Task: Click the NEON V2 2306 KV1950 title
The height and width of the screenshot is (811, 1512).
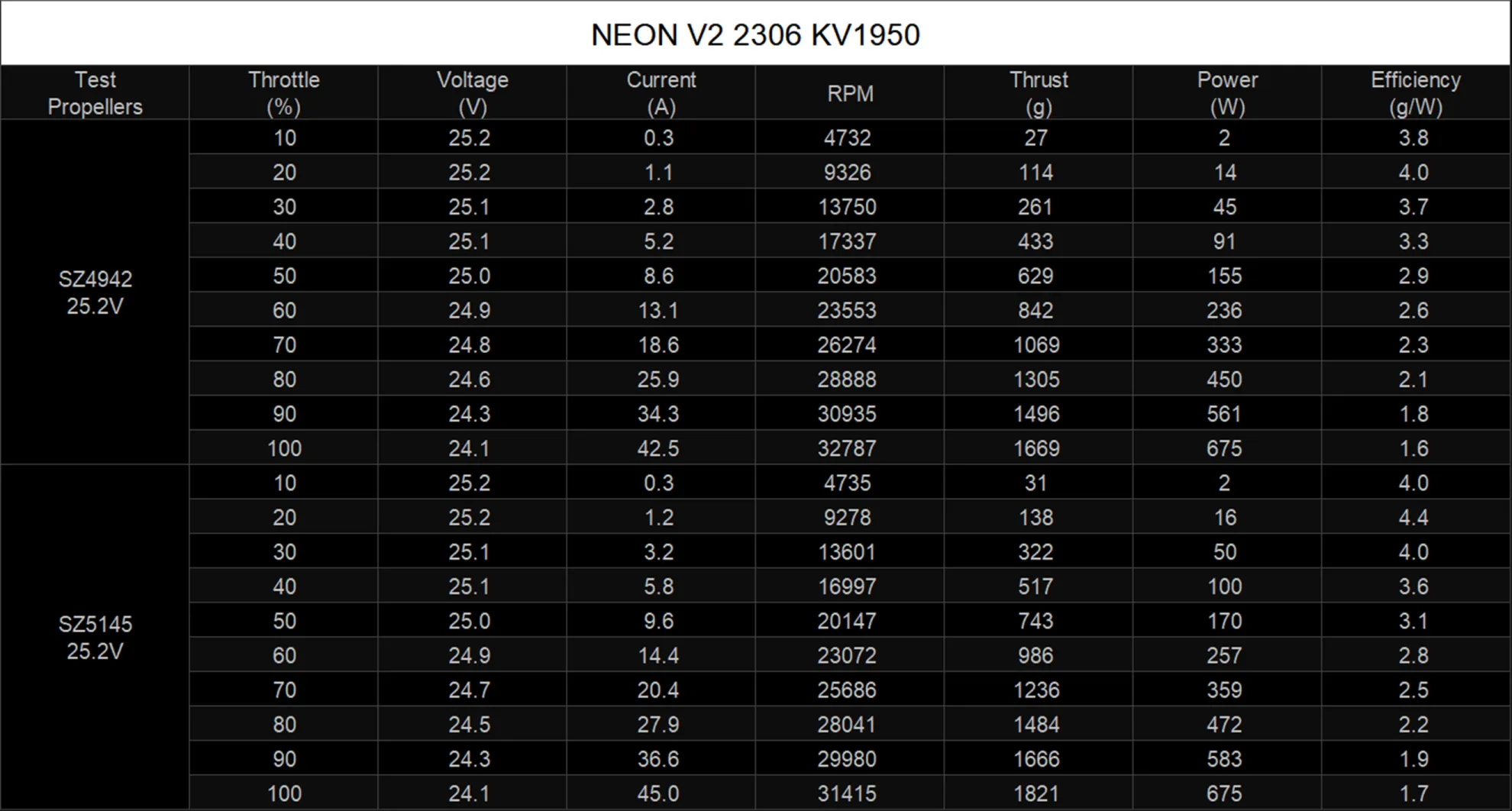Action: tap(754, 32)
